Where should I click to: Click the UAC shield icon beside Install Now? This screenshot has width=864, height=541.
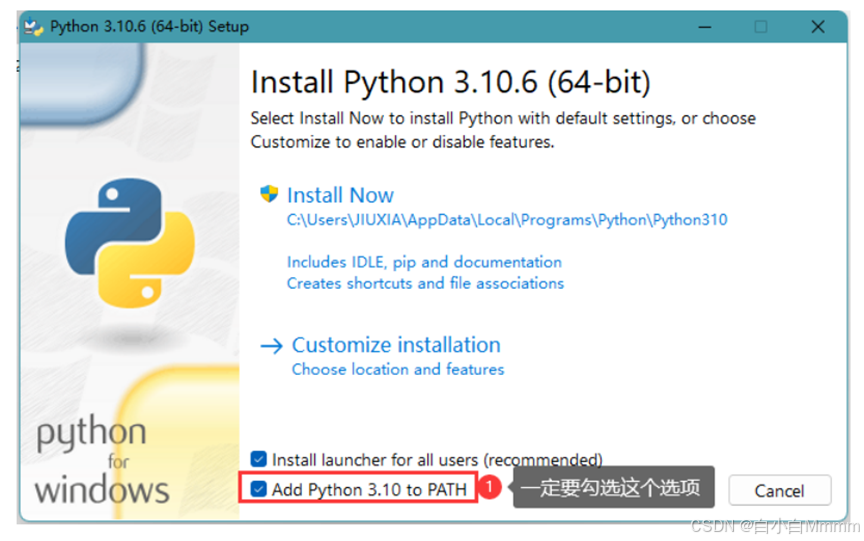[269, 194]
